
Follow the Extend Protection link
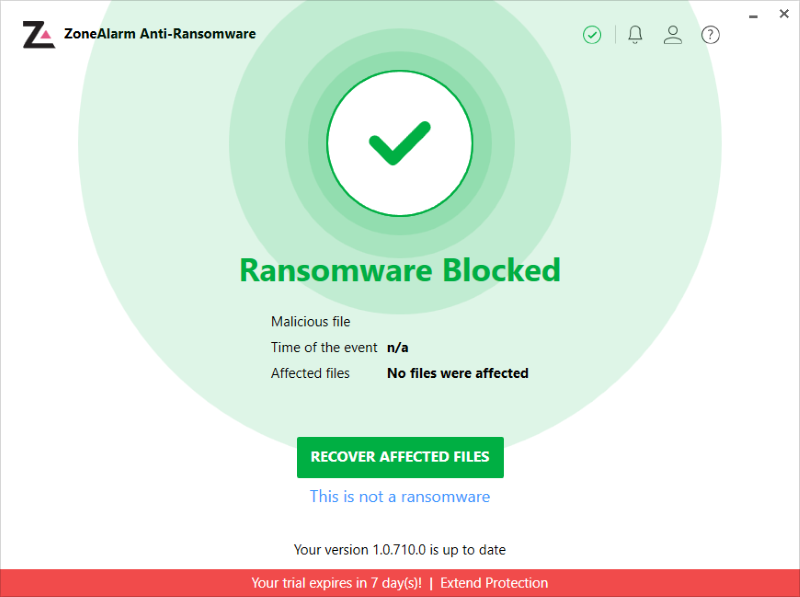point(494,583)
